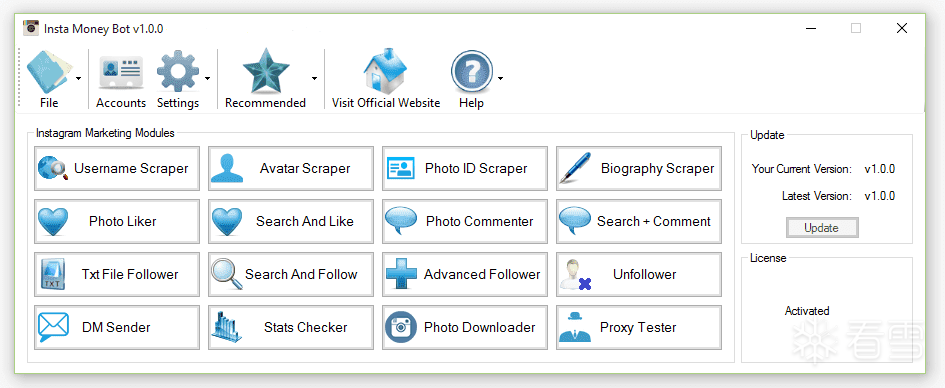Launch the Avatar Scraper module
The image size is (945, 388).
(291, 169)
